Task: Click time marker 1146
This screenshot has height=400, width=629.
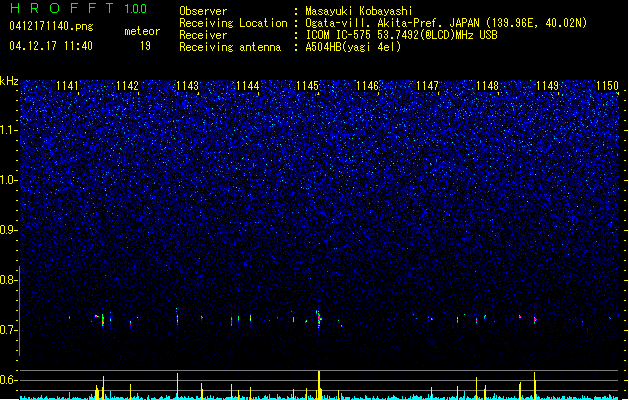Action: click(x=367, y=86)
